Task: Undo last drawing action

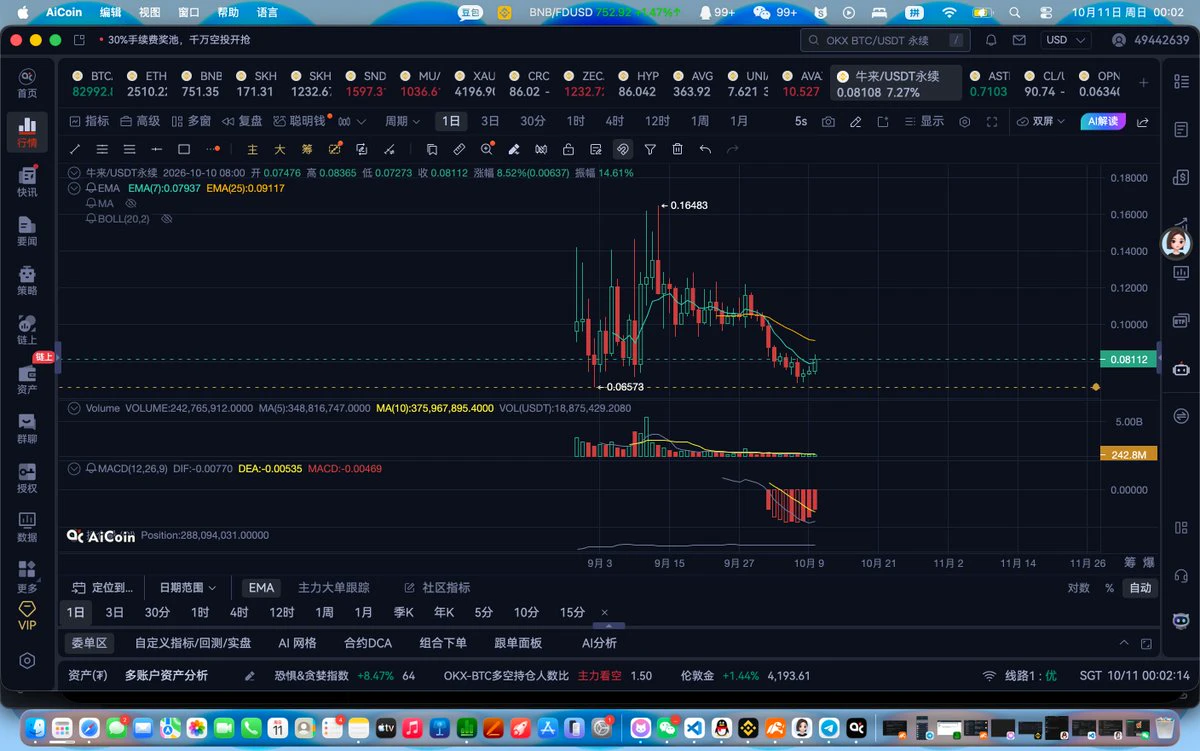Action: pyautogui.click(x=705, y=149)
